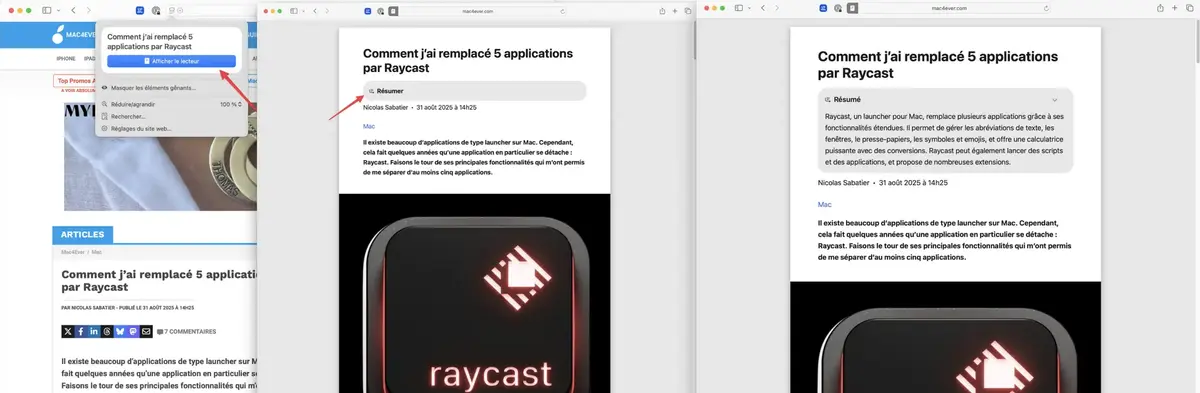Click 'Nicolas Sabatier' byline in right reader
1200x393 pixels.
tap(843, 182)
